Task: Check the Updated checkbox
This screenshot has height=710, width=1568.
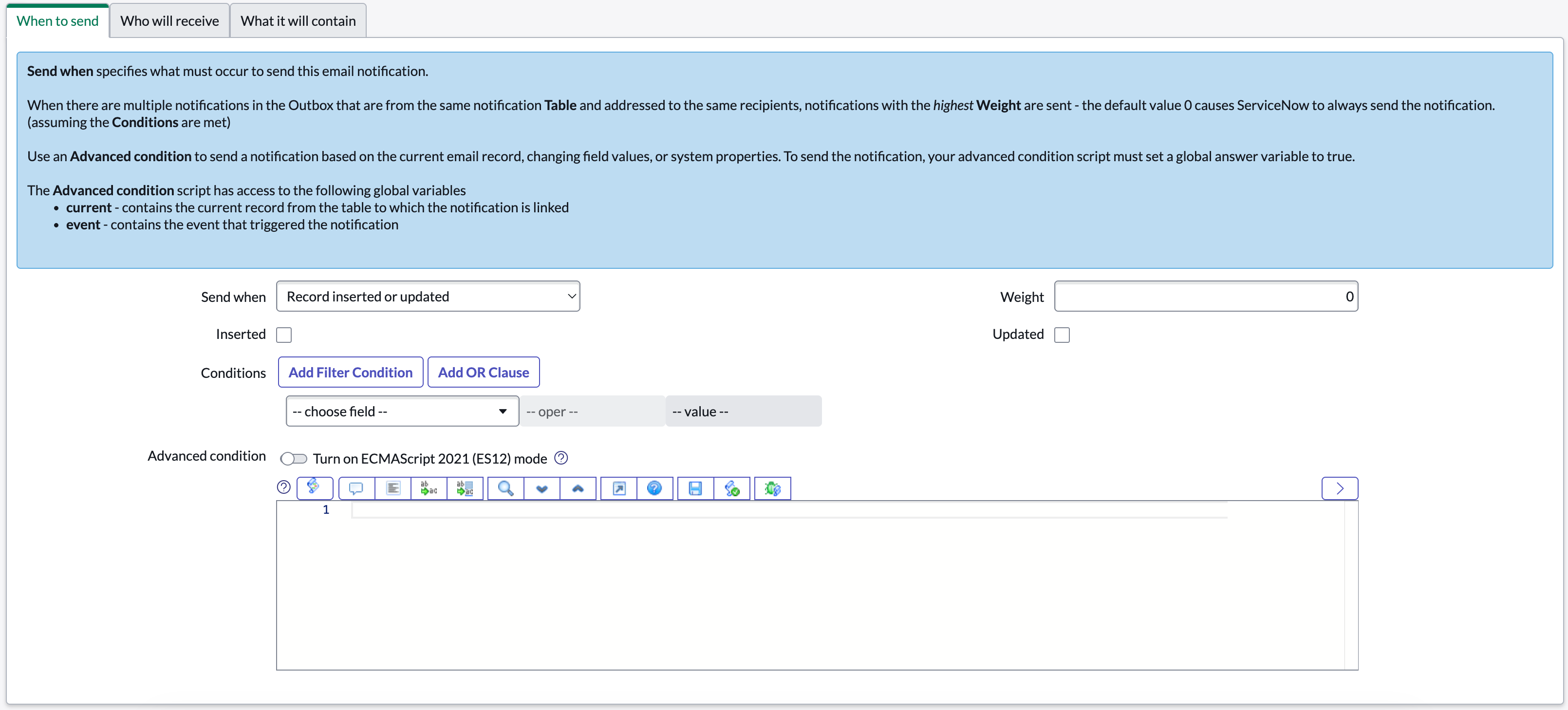Action: (x=1062, y=334)
